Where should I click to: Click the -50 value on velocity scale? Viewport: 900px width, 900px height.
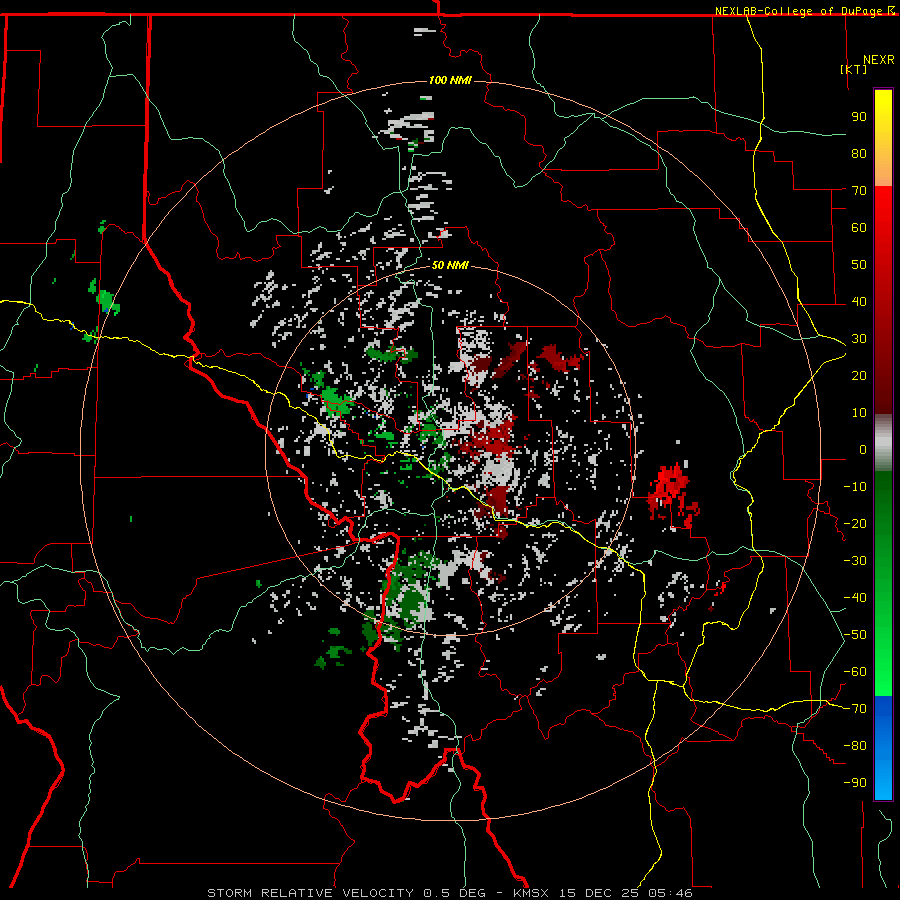click(855, 635)
